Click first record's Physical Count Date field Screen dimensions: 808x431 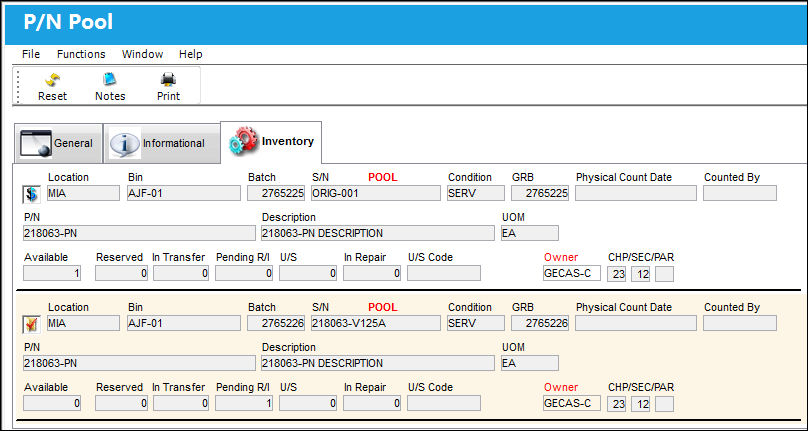(636, 193)
